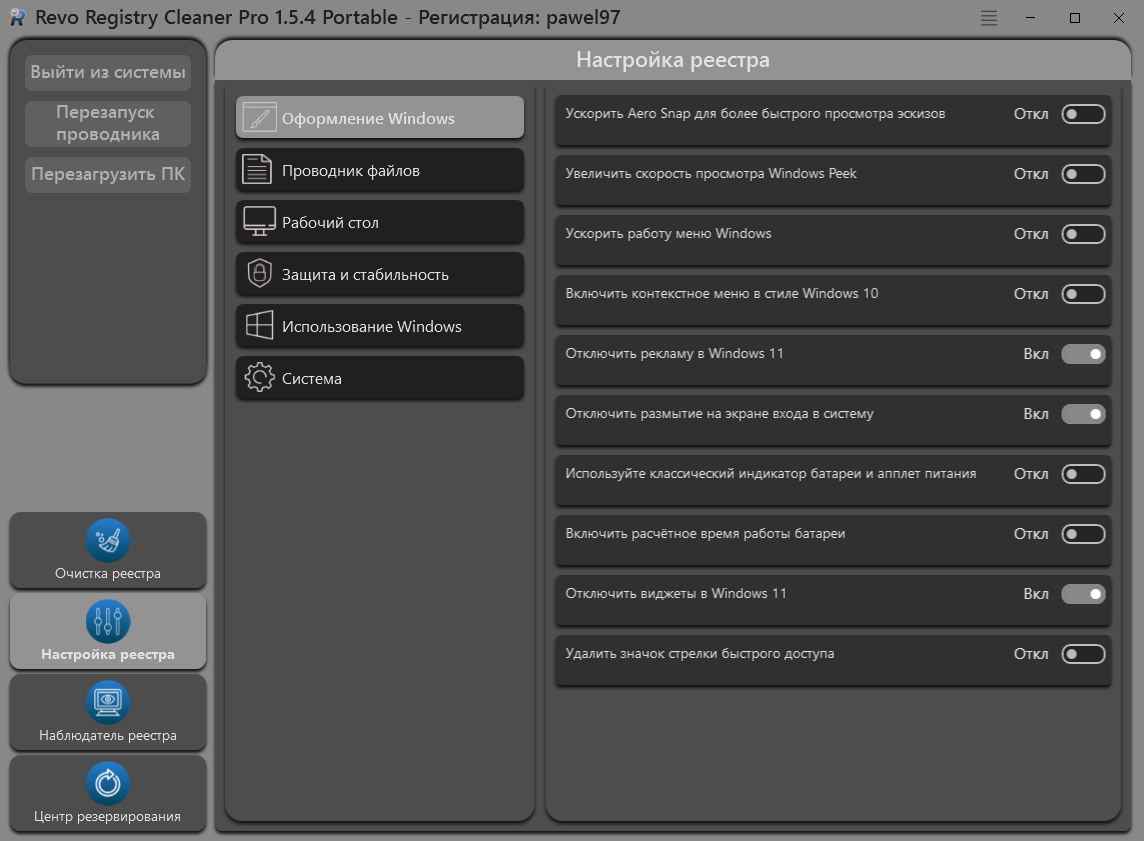Click the gear icon beside Система
The width and height of the screenshot is (1144, 841).
pyautogui.click(x=259, y=378)
